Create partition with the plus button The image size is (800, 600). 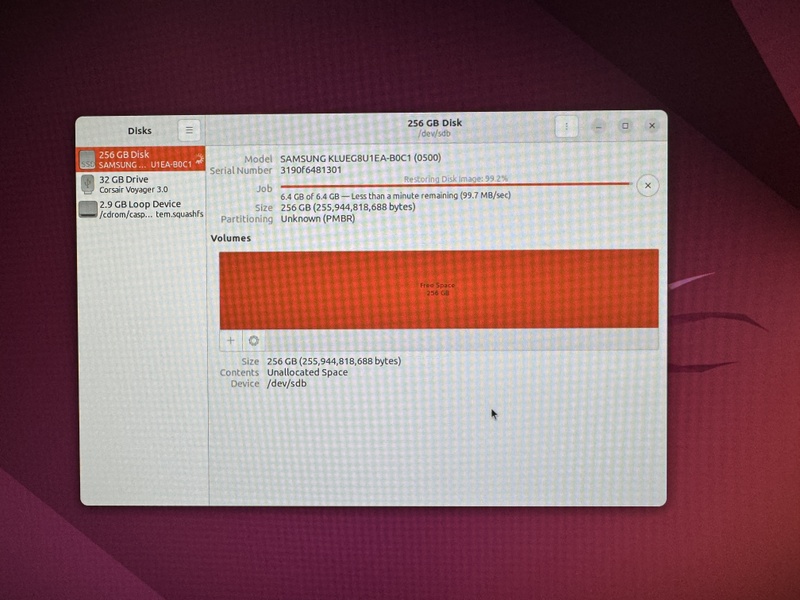coord(231,340)
